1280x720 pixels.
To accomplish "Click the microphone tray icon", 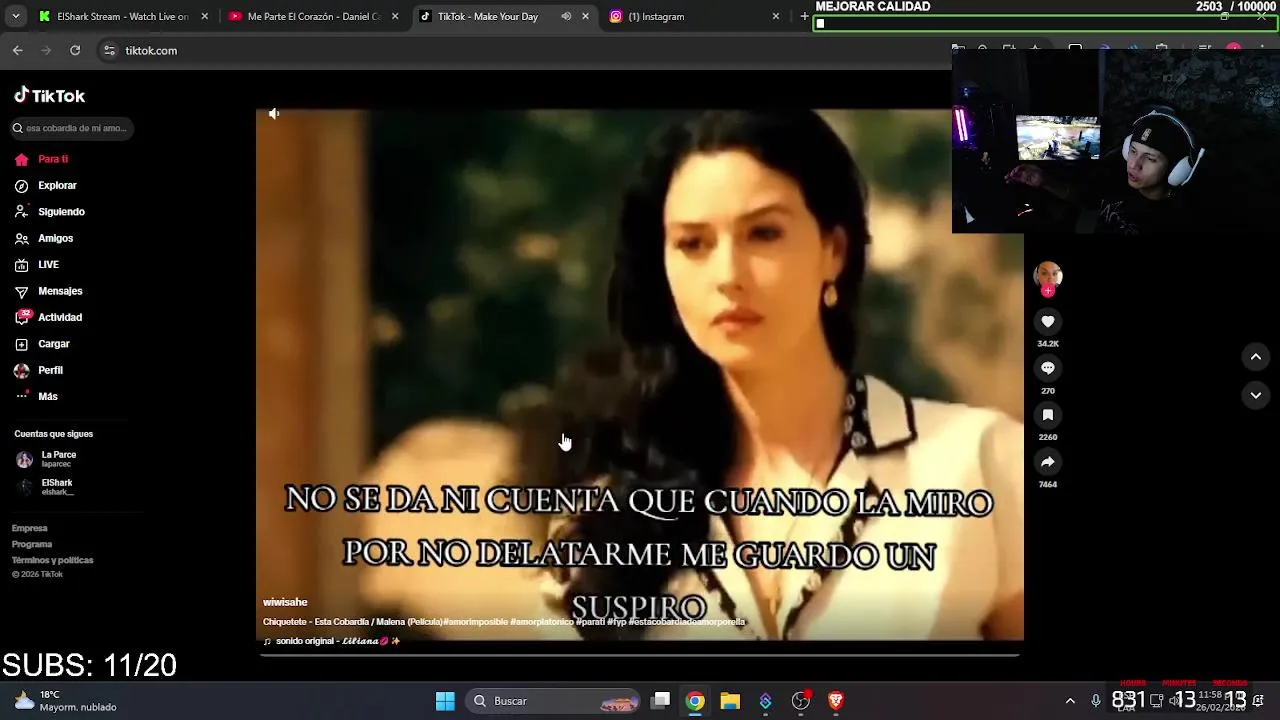I will tap(1096, 701).
